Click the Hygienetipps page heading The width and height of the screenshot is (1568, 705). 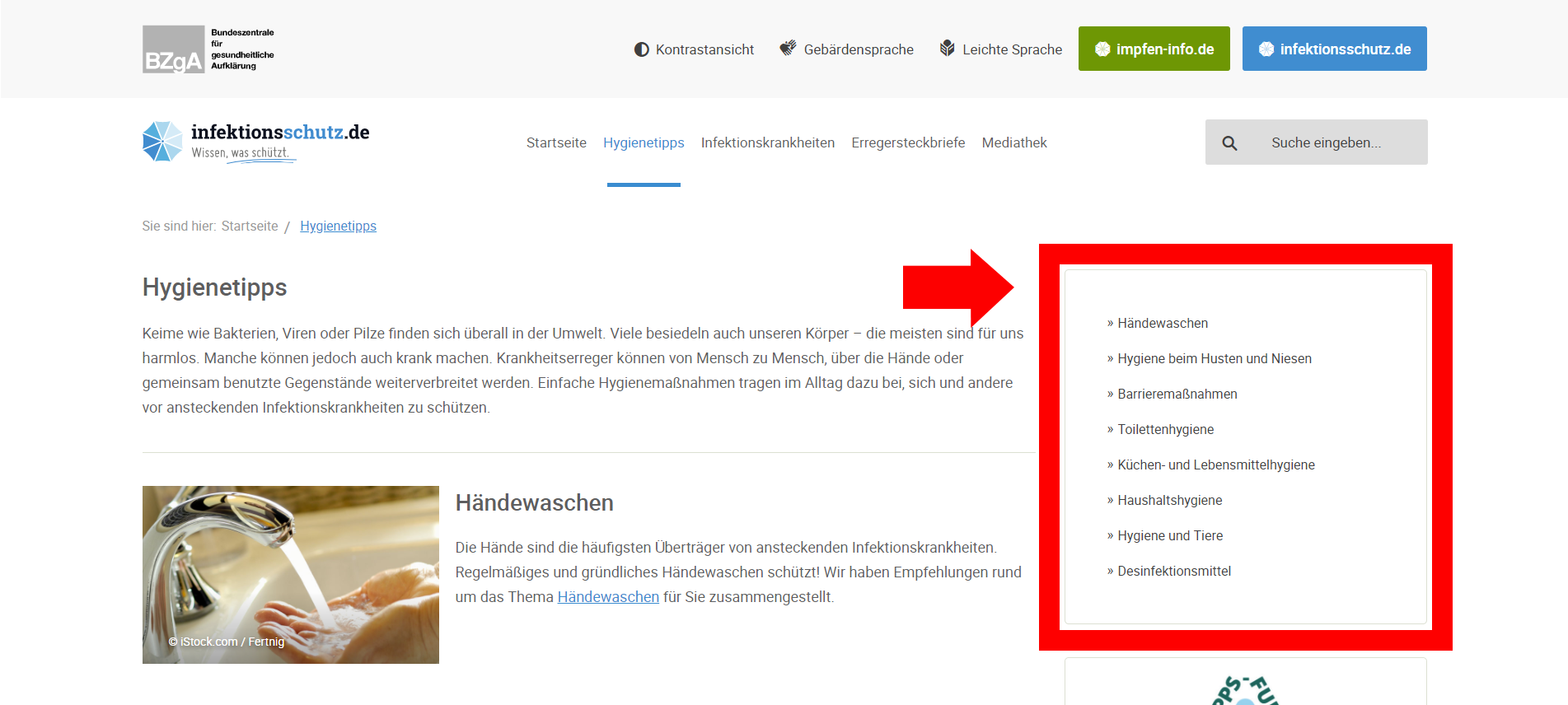click(214, 287)
